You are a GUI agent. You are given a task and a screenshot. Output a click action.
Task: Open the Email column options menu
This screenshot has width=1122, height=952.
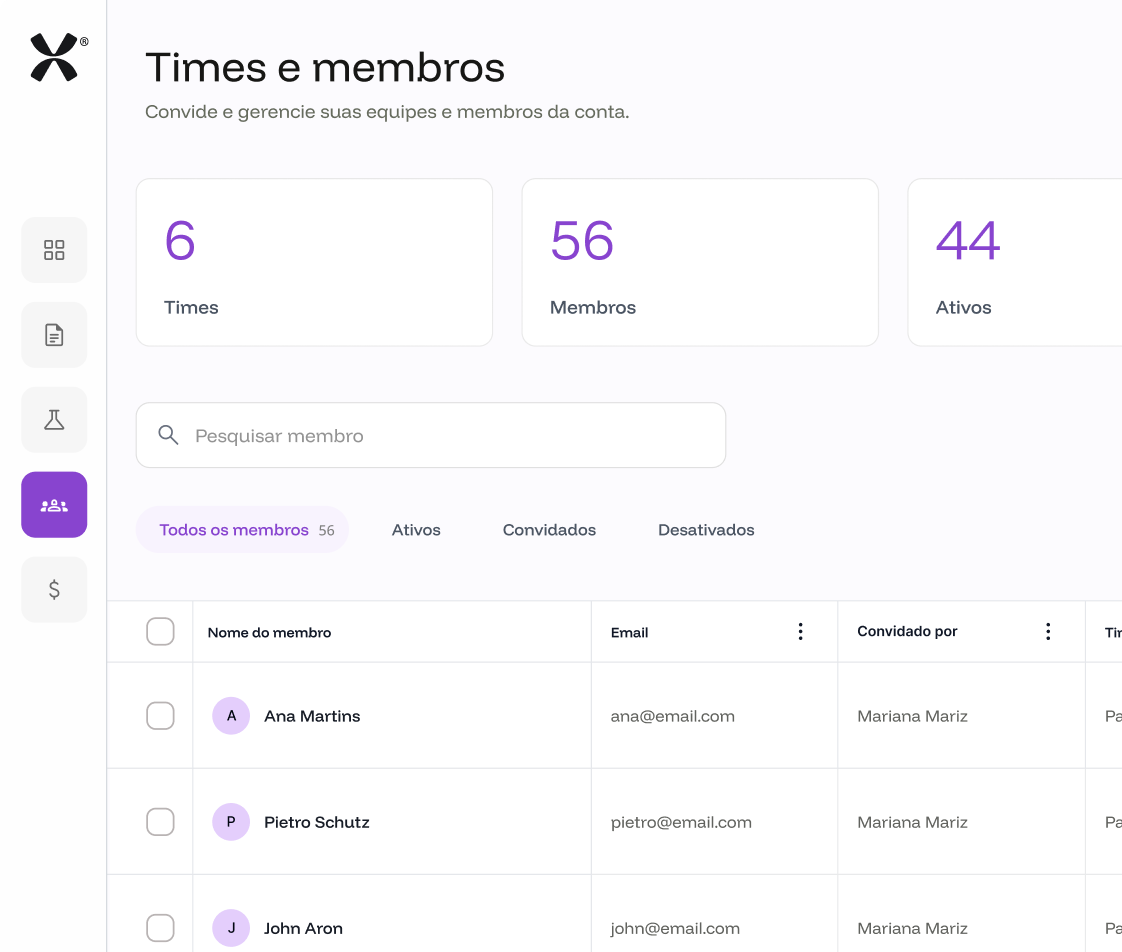pos(800,632)
